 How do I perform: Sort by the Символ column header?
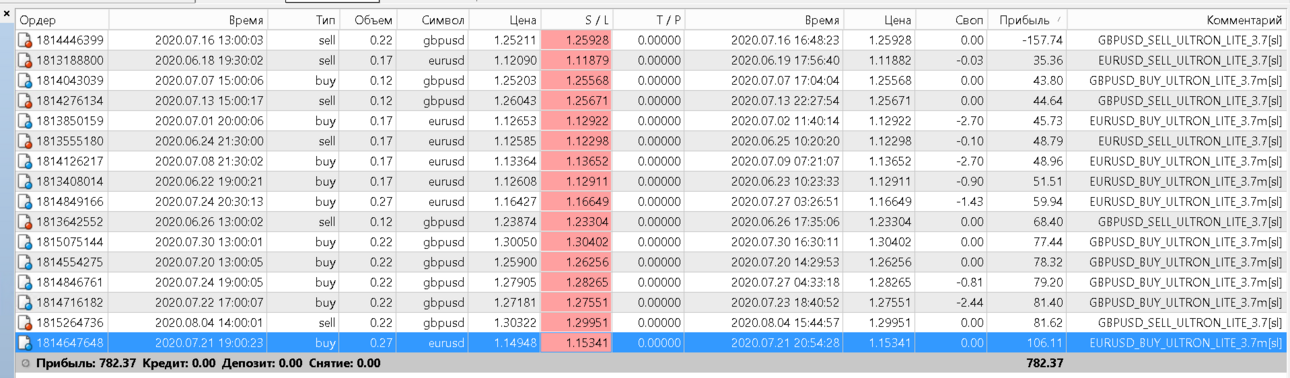tap(433, 20)
